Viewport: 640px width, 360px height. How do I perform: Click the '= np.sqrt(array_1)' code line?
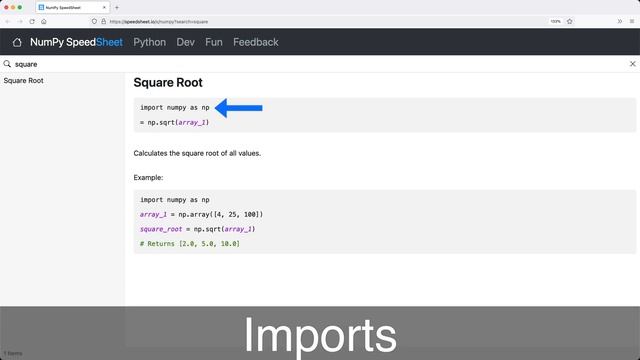click(174, 122)
